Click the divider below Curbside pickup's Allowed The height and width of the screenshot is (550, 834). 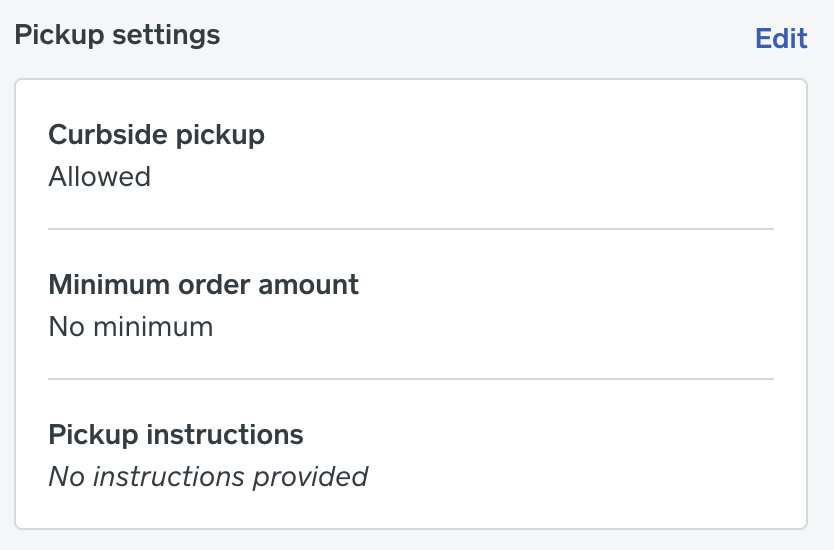411,229
